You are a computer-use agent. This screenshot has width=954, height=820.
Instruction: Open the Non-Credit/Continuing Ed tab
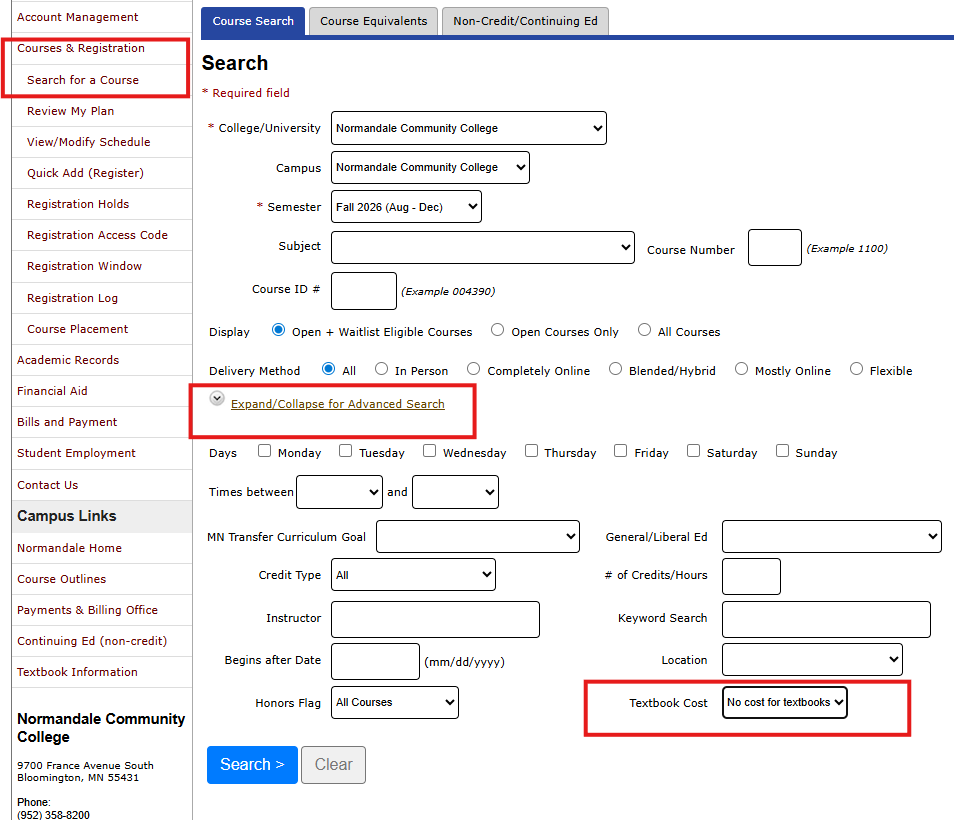pyautogui.click(x=524, y=21)
